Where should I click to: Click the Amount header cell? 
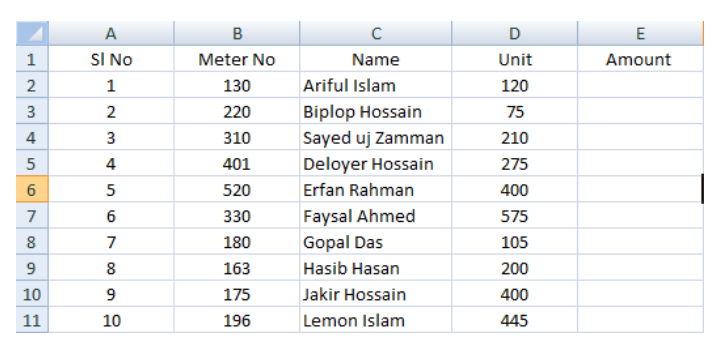641,59
